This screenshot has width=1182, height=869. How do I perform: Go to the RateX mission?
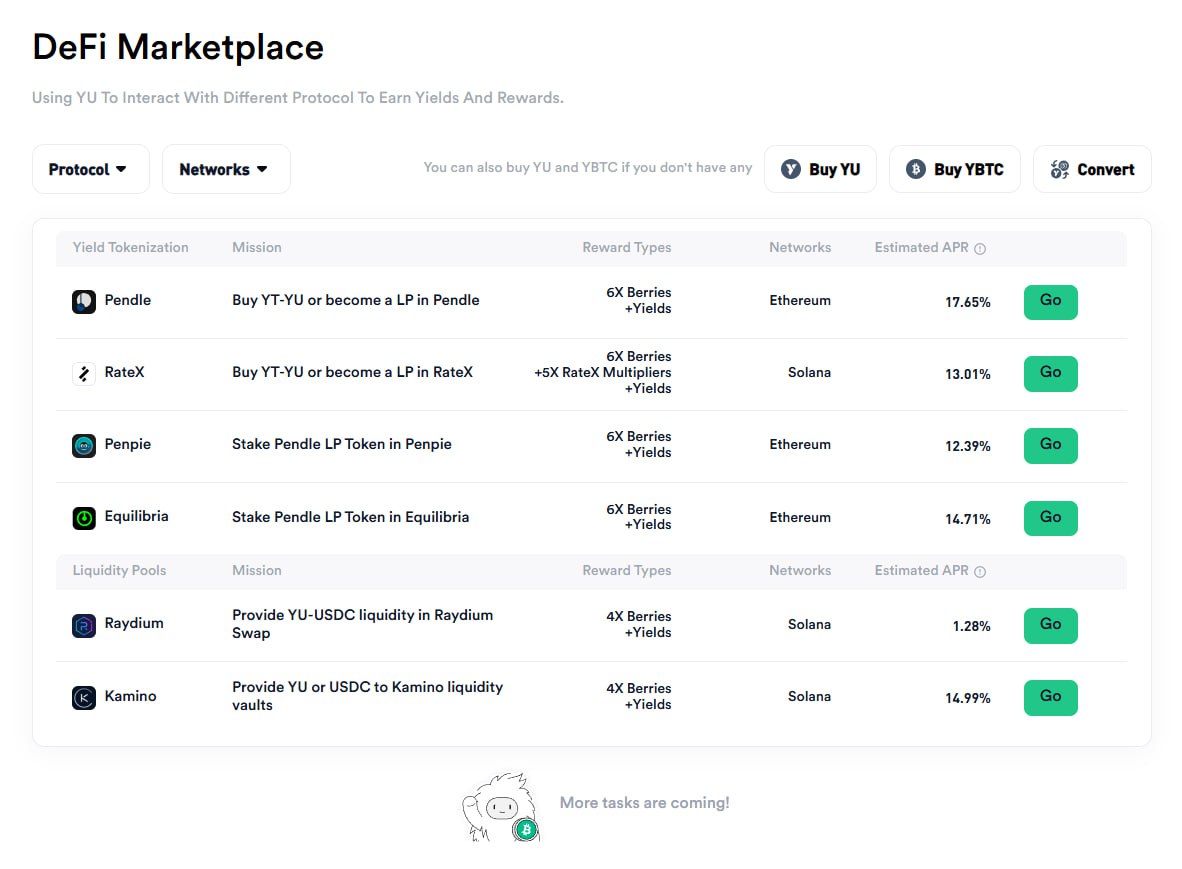point(1050,374)
